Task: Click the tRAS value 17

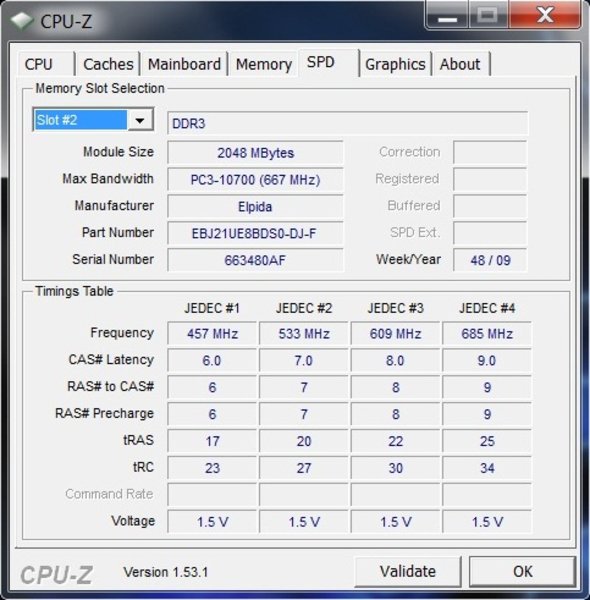Action: click(212, 441)
